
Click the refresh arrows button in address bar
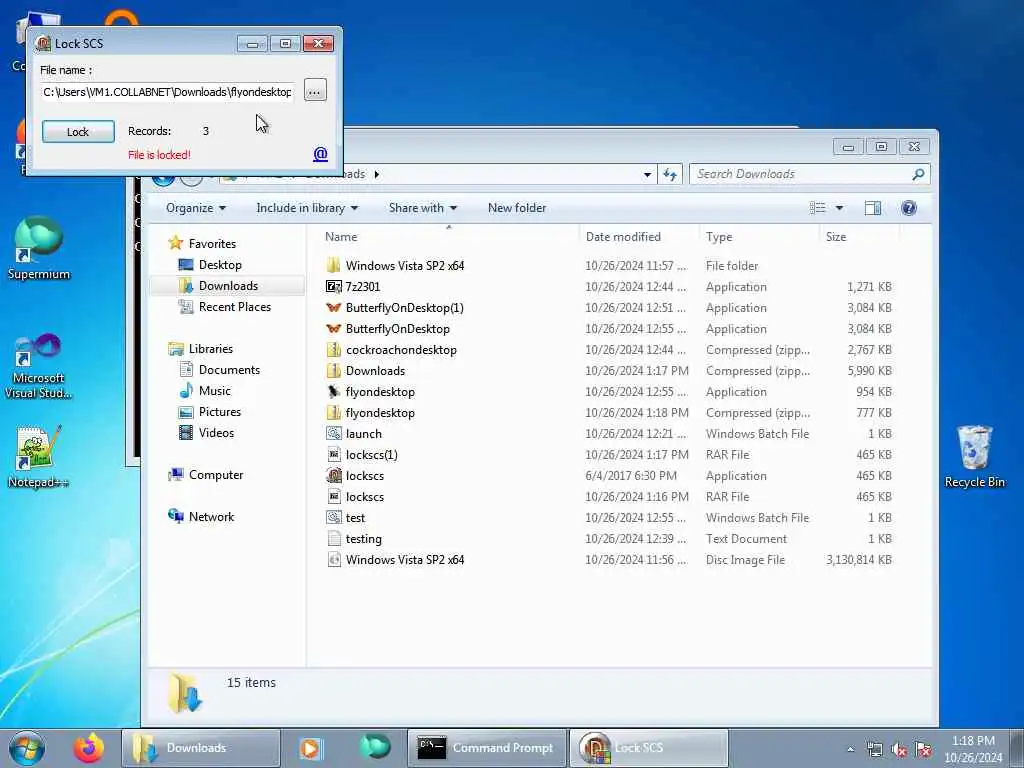point(670,174)
